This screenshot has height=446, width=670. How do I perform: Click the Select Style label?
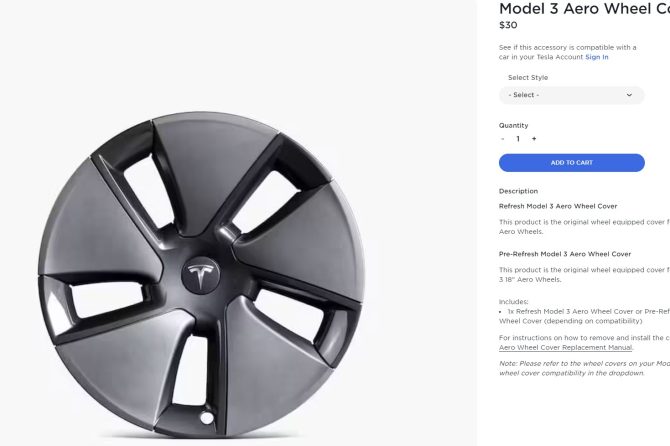528,77
